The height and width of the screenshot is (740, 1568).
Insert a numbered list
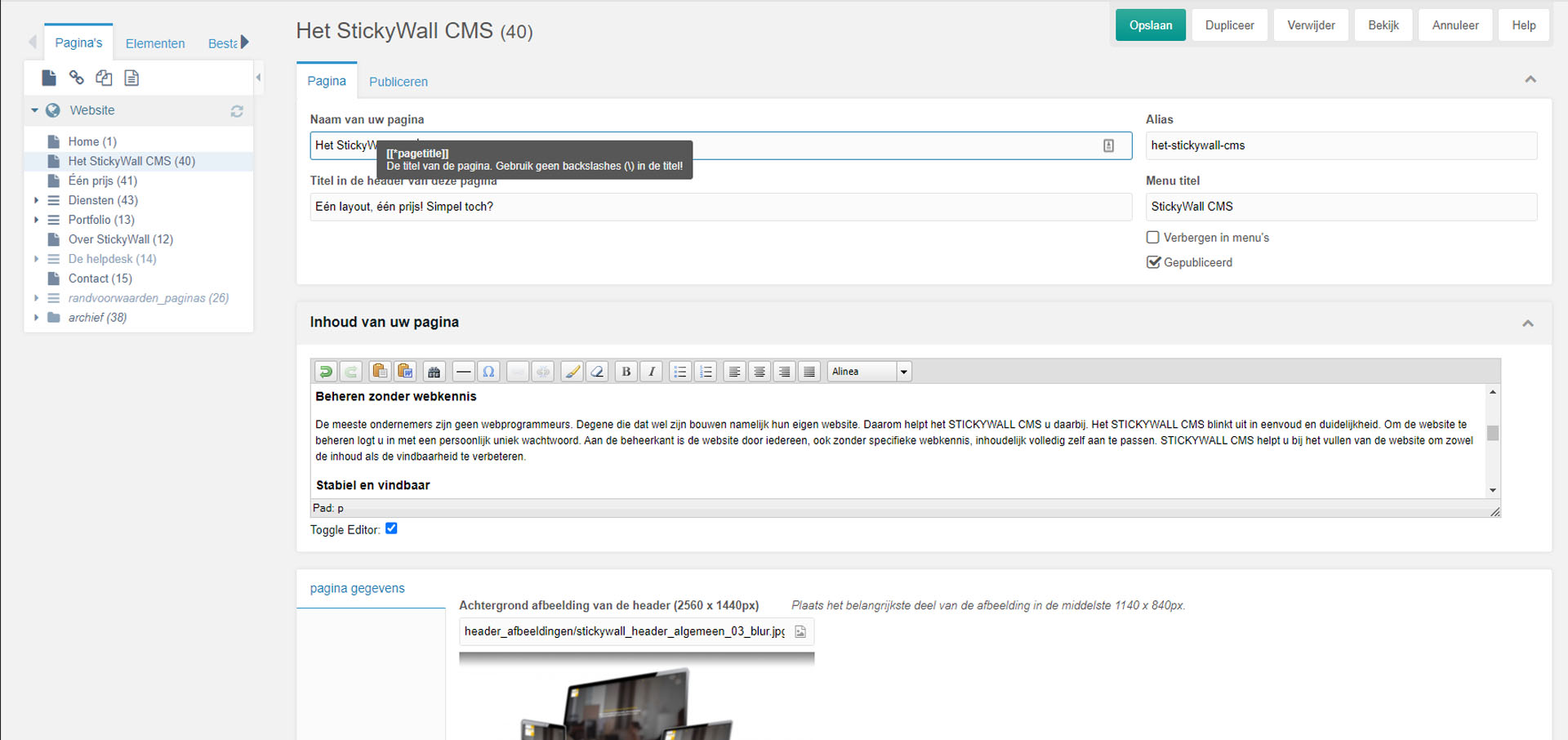click(706, 372)
